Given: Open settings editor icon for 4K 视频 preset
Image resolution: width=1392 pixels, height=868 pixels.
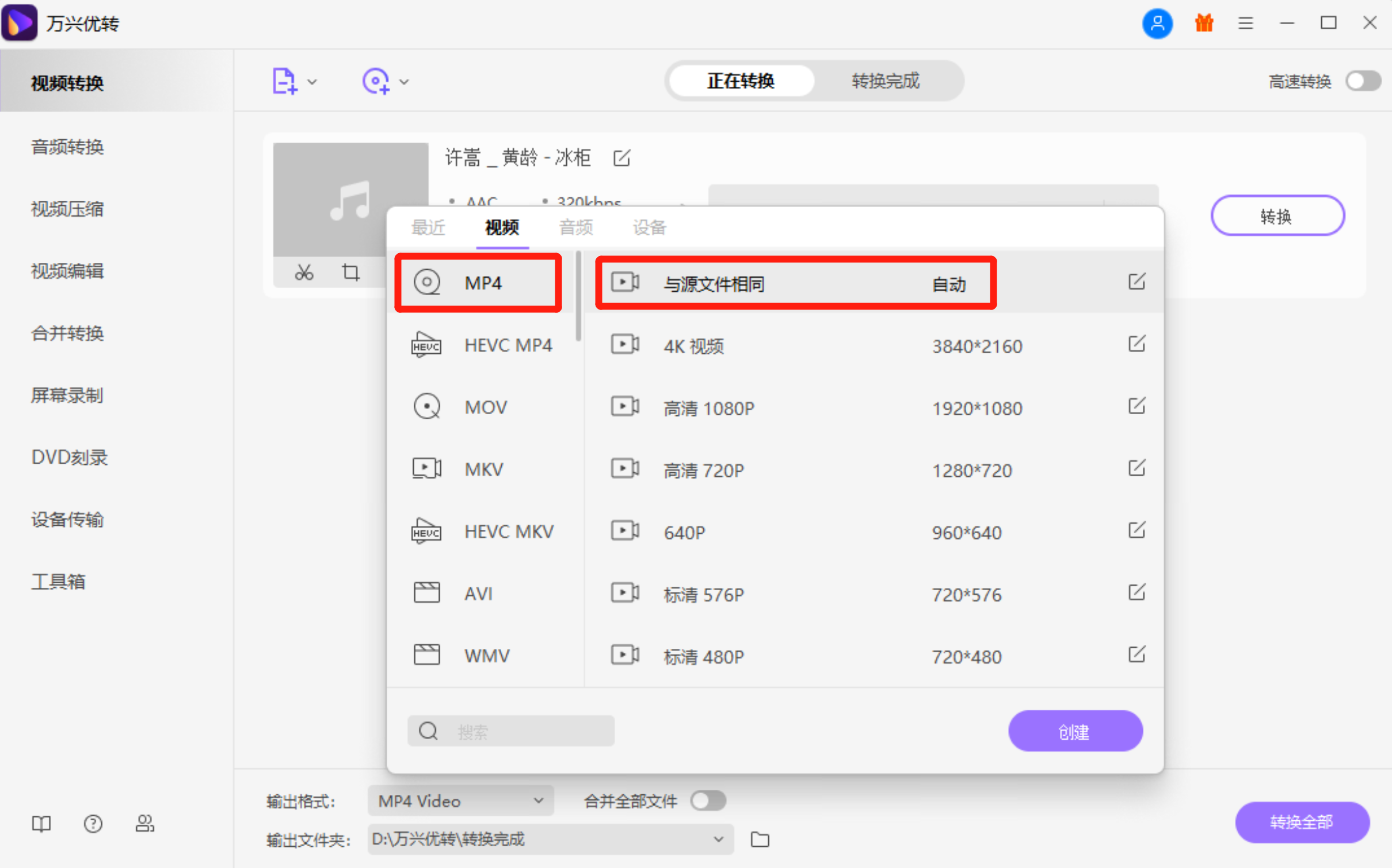Looking at the screenshot, I should pyautogui.click(x=1137, y=343).
